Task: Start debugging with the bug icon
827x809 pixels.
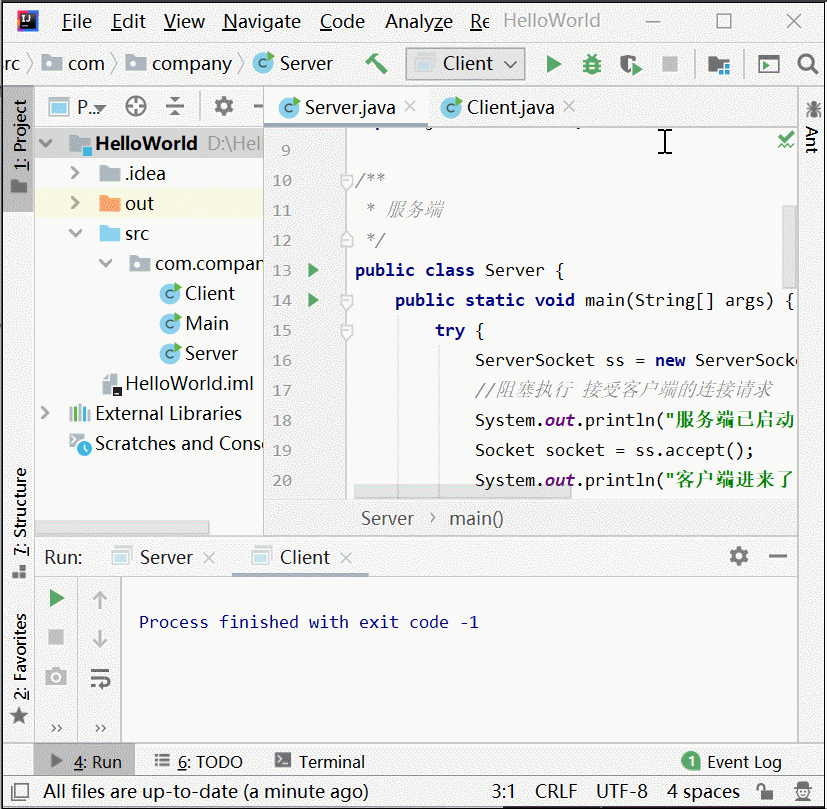Action: tap(592, 64)
